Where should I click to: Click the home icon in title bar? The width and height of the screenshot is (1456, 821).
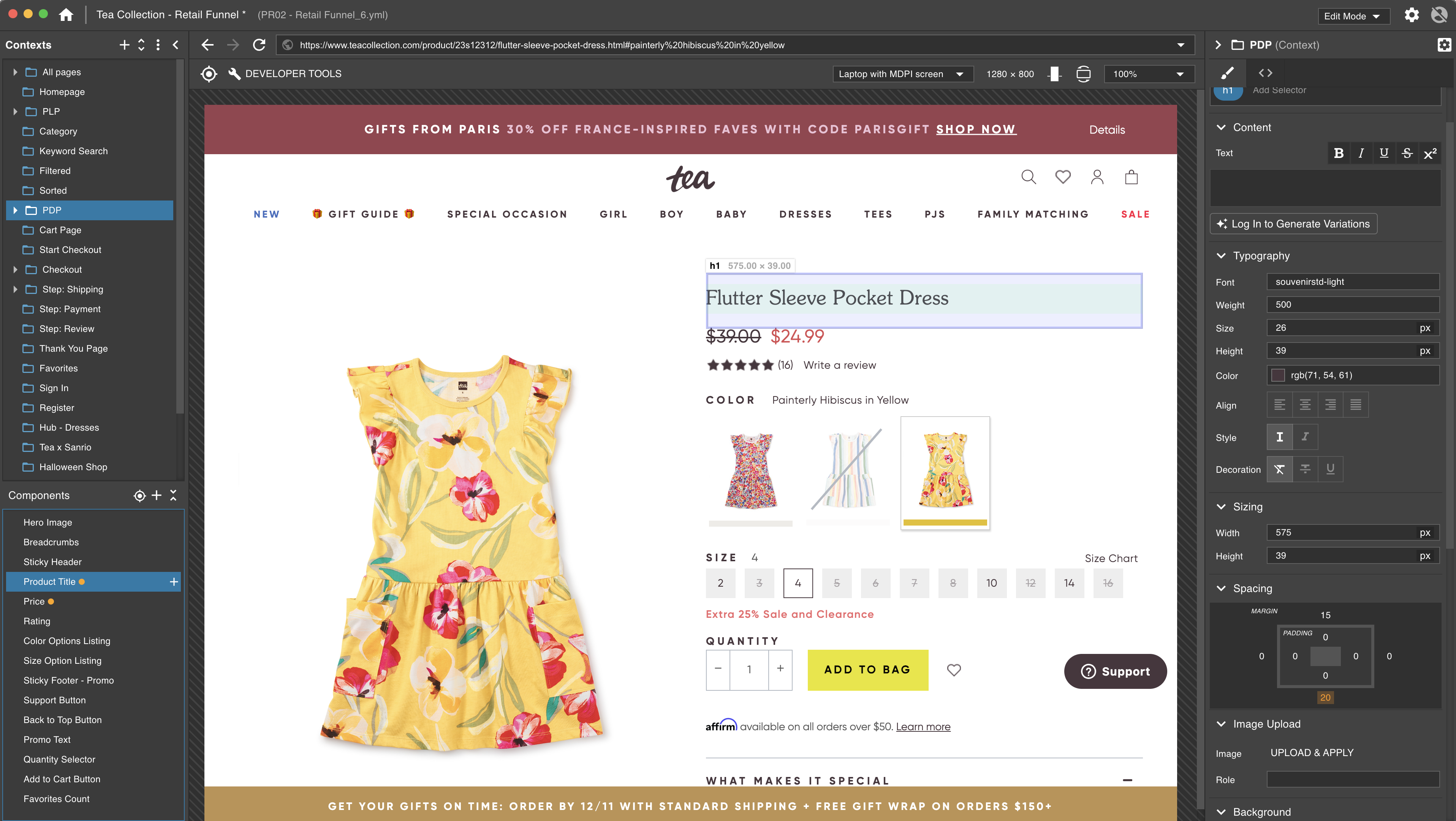[x=66, y=15]
